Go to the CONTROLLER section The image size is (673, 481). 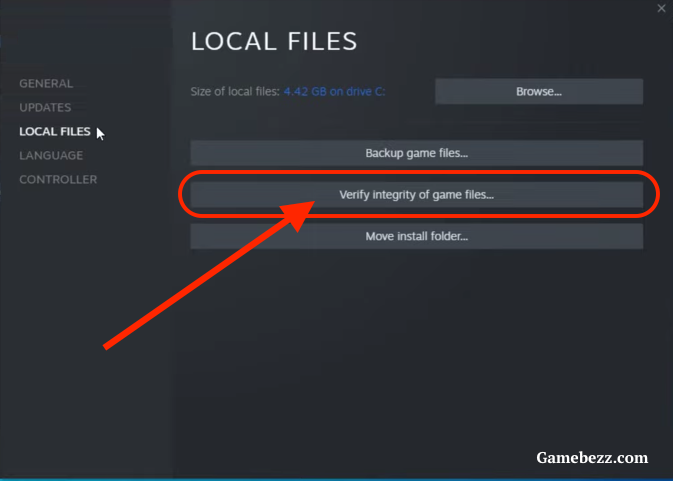(58, 179)
